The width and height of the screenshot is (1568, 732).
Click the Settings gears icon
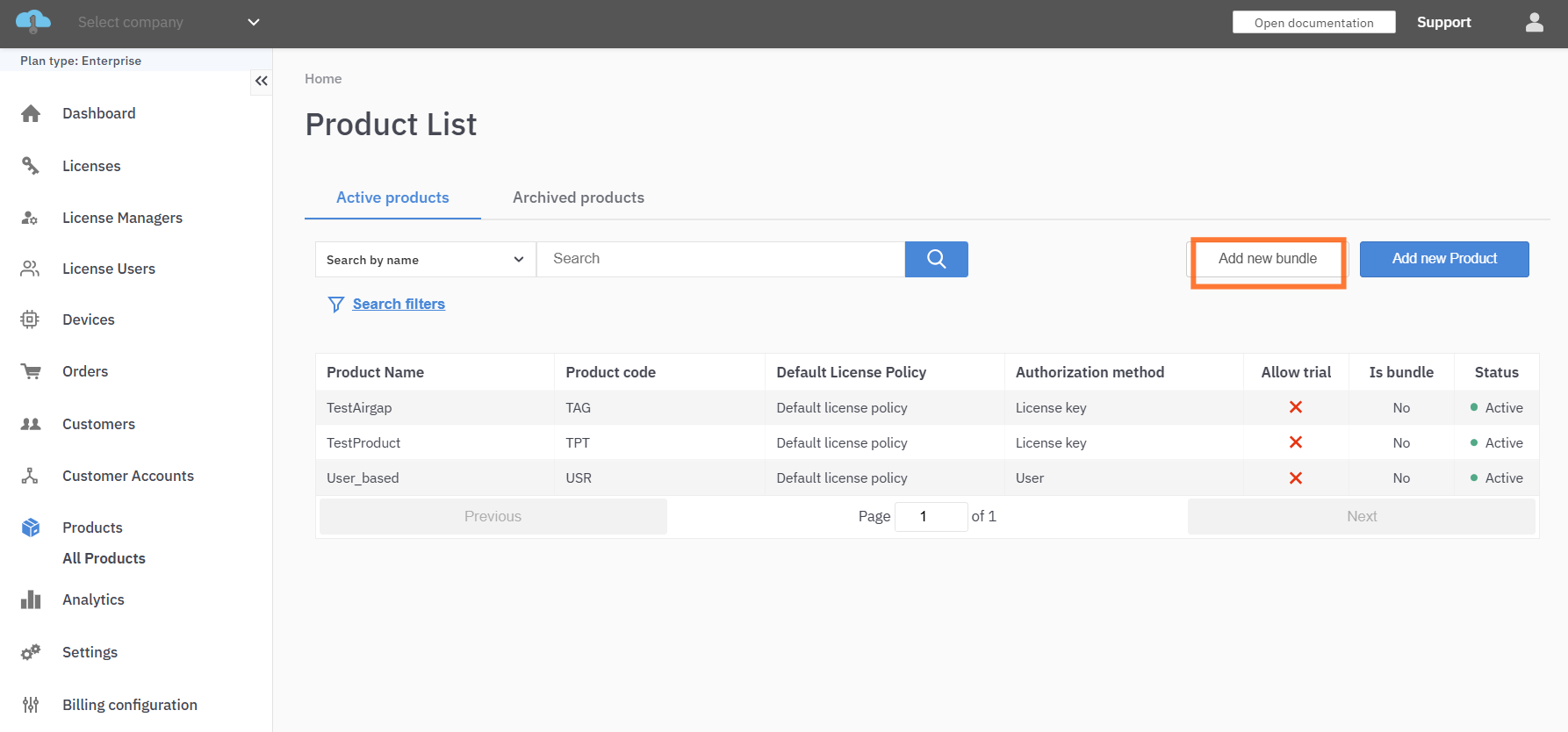click(31, 652)
